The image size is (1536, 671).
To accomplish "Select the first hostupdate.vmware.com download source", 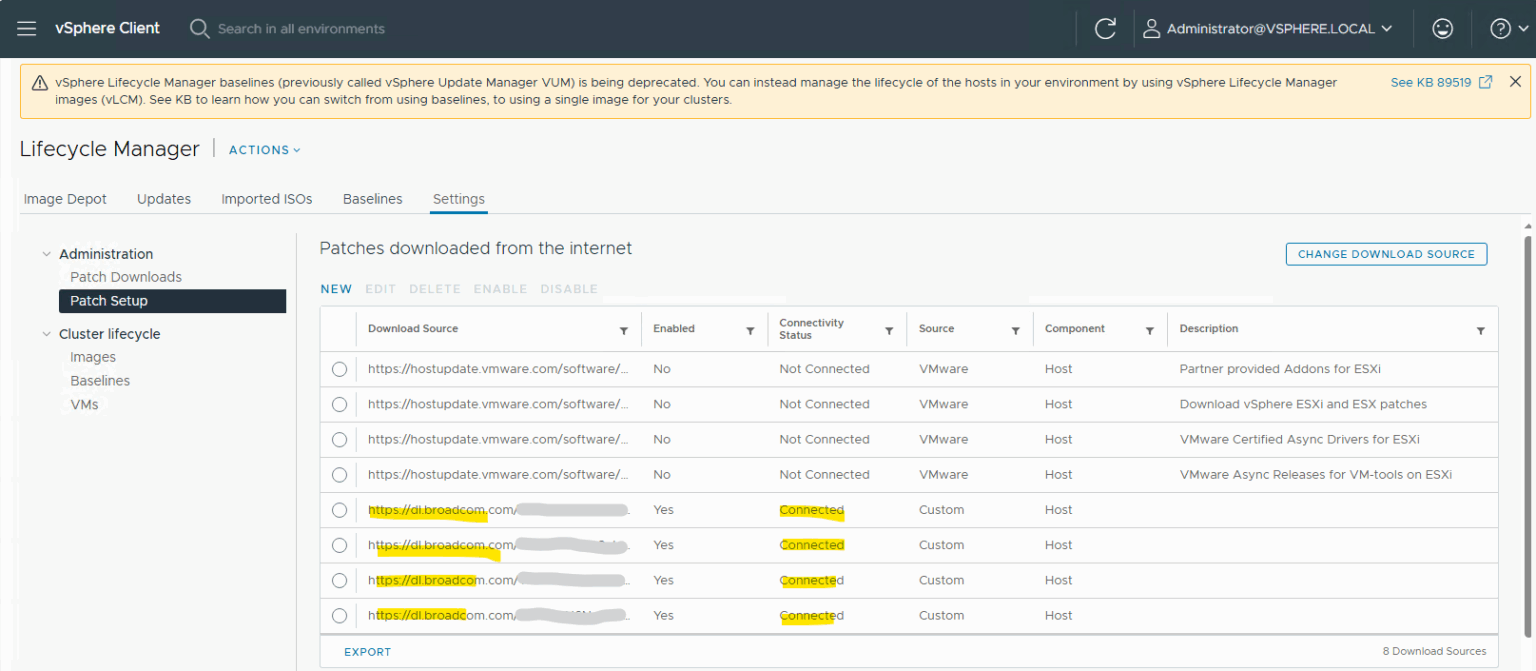I will 339,369.
